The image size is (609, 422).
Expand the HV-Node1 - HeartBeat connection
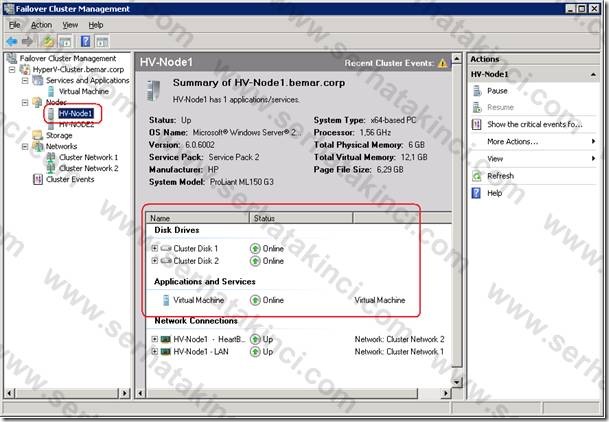pos(155,339)
